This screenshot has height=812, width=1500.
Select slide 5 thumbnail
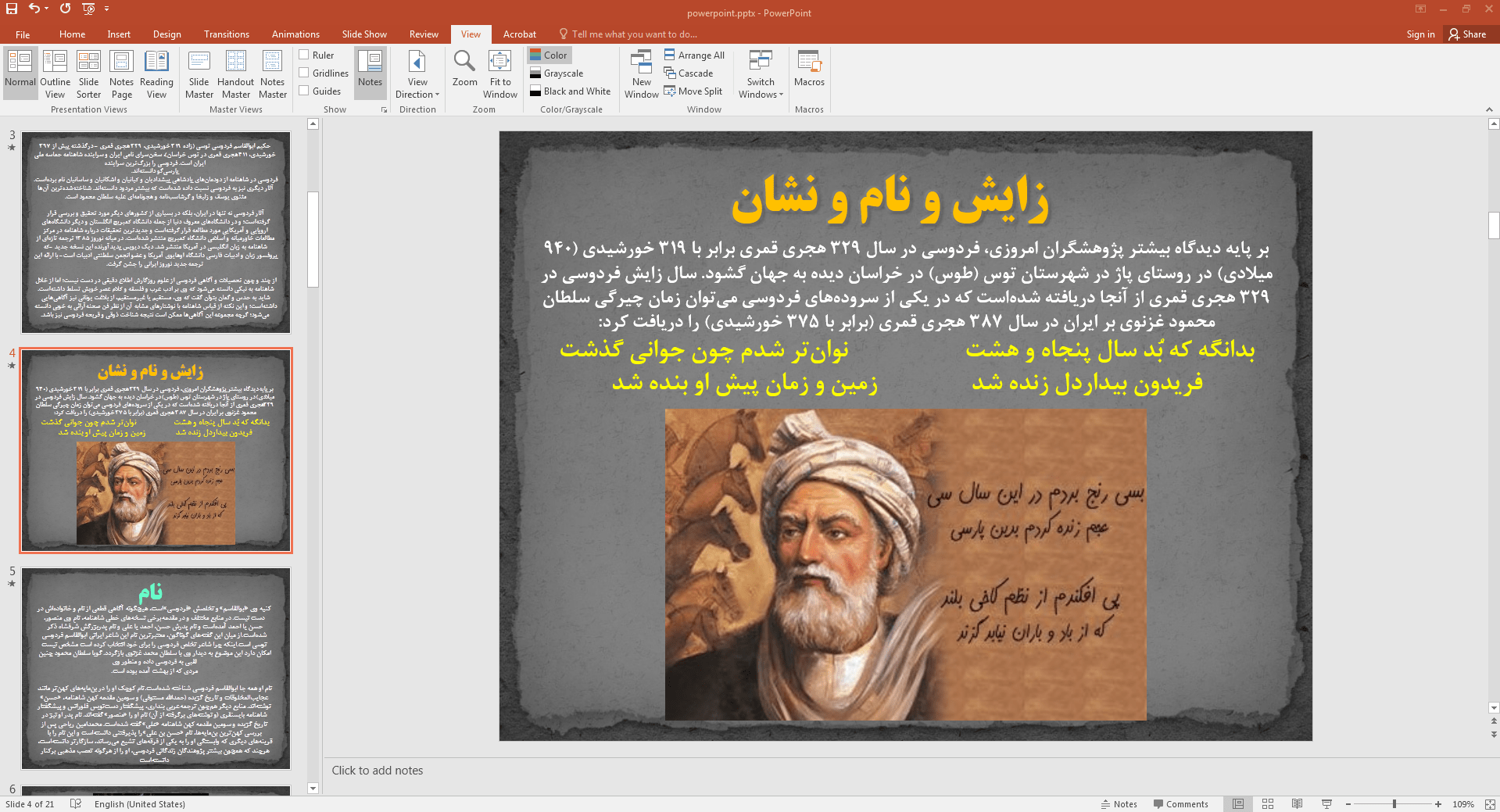(x=156, y=668)
